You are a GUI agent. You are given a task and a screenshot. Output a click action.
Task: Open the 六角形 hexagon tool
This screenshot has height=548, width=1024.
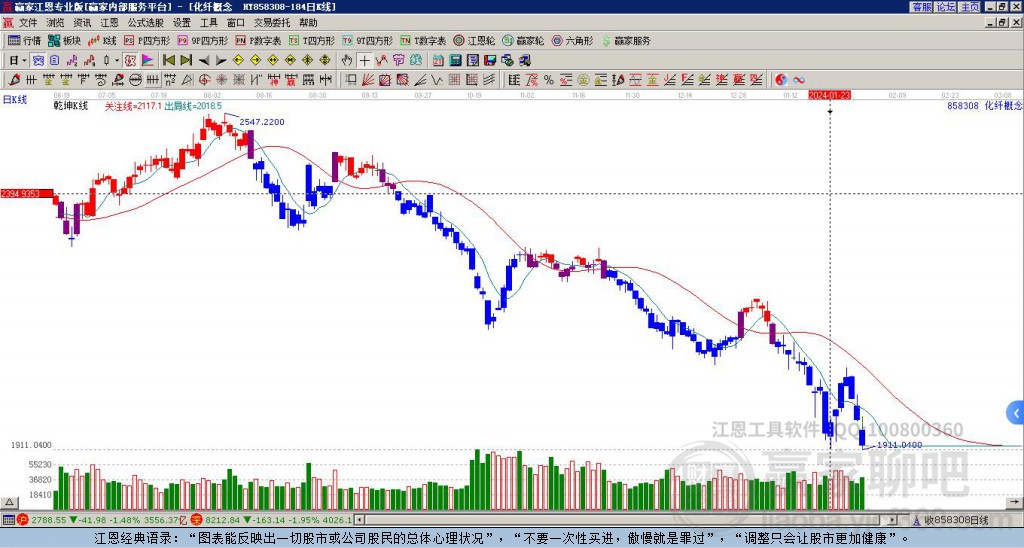click(572, 40)
